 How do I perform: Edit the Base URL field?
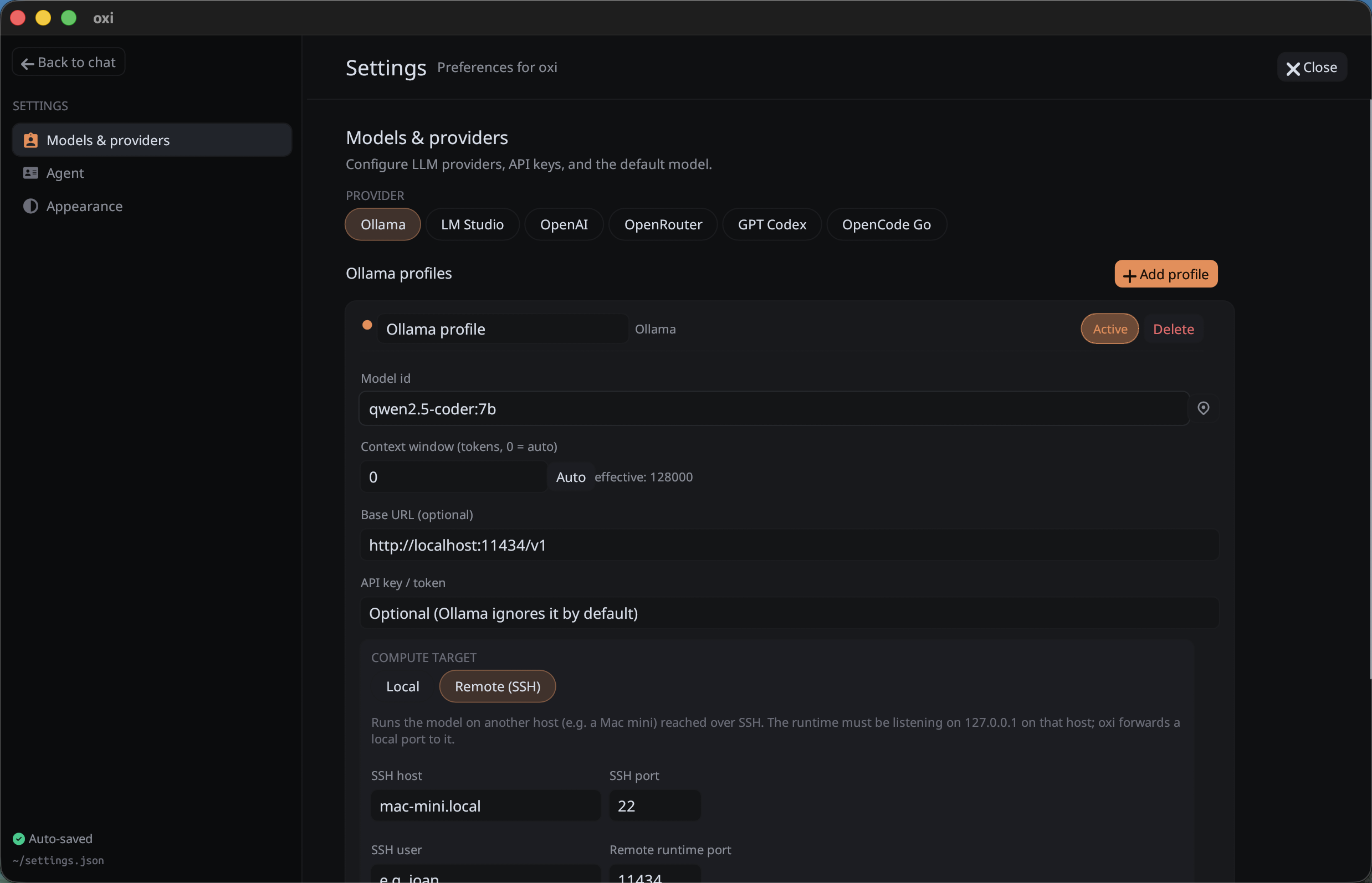click(789, 545)
